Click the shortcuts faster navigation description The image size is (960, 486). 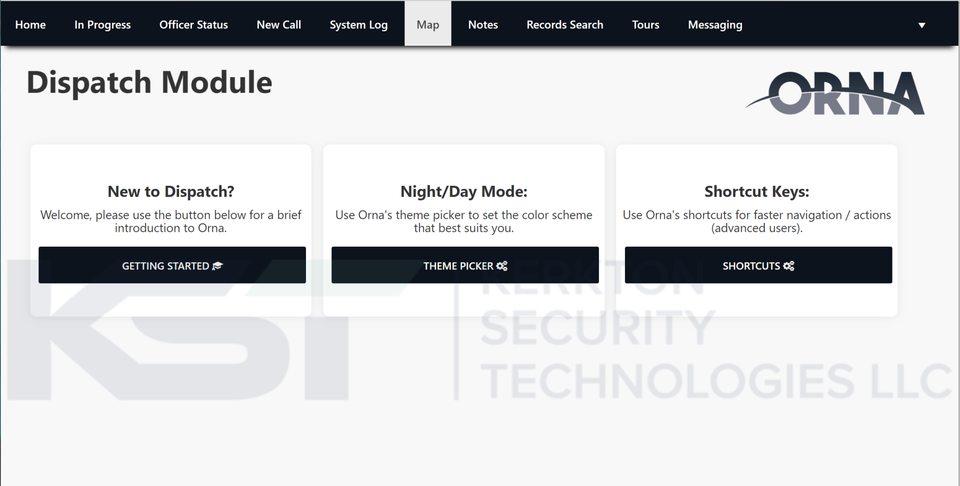pyautogui.click(x=757, y=222)
